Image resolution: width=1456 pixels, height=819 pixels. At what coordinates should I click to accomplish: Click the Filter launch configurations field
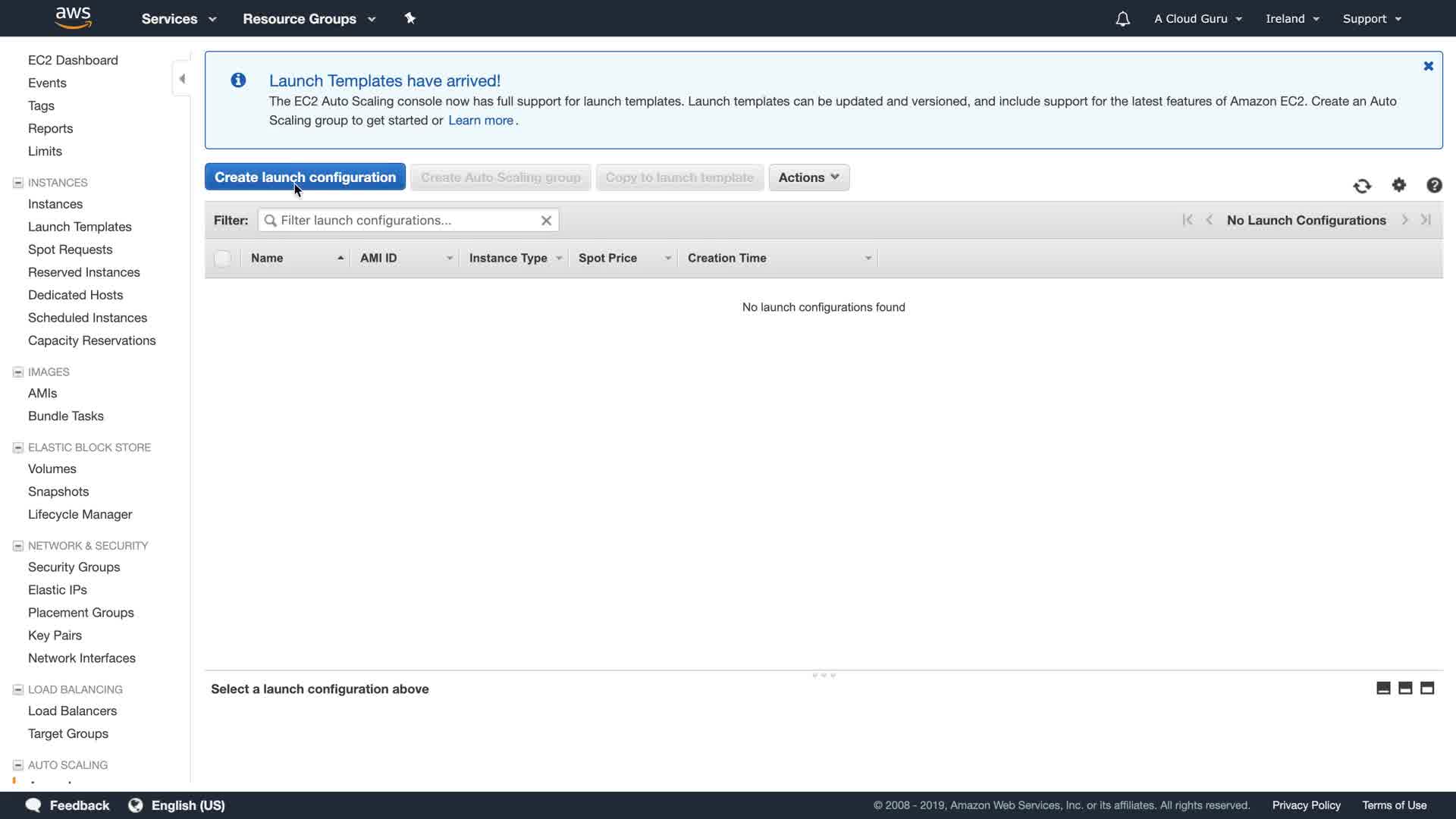click(x=406, y=221)
